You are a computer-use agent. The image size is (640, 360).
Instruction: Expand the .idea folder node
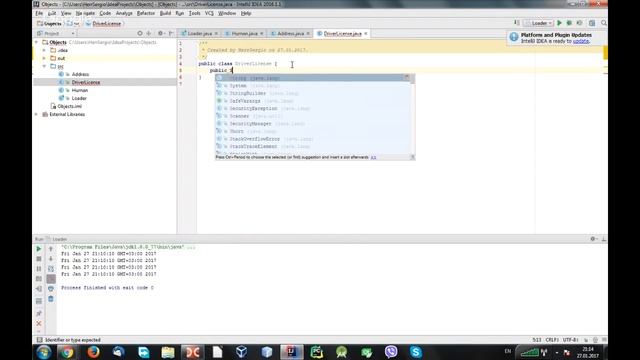click(x=44, y=50)
